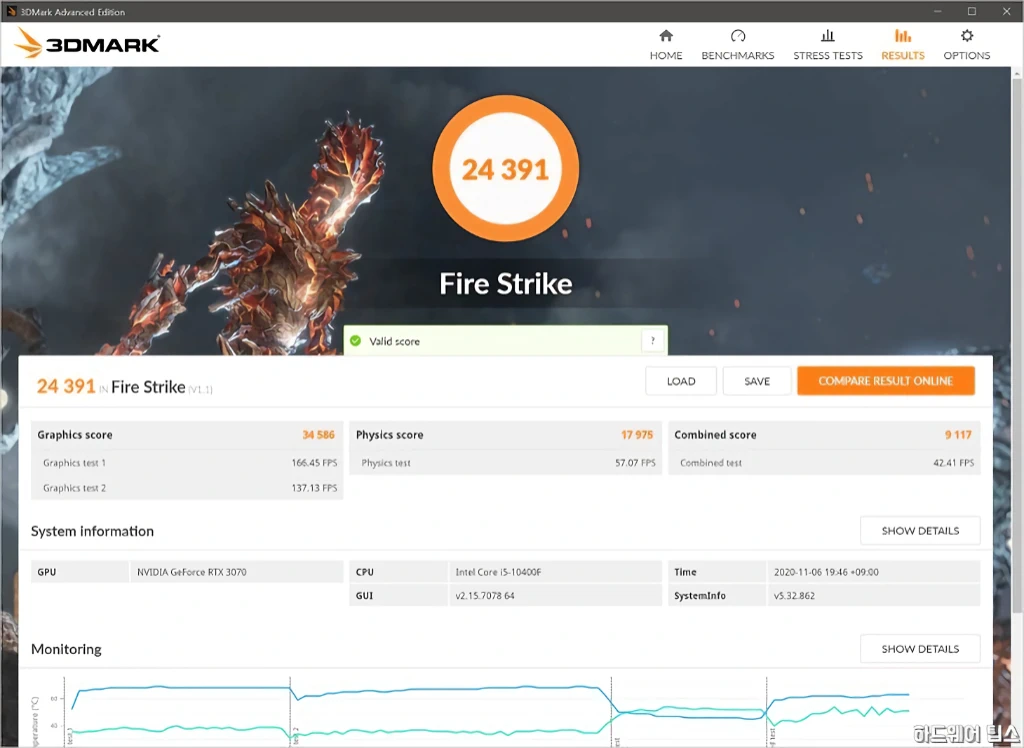Click the green valid score checkmark
This screenshot has width=1024, height=748.
click(355, 340)
